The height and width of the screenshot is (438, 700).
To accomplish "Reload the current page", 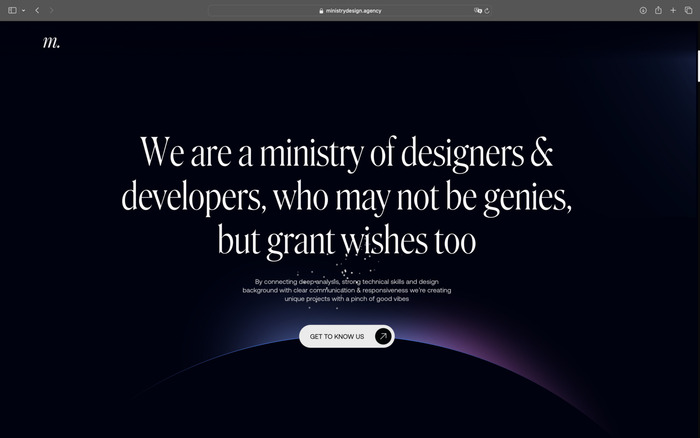I will 487,11.
